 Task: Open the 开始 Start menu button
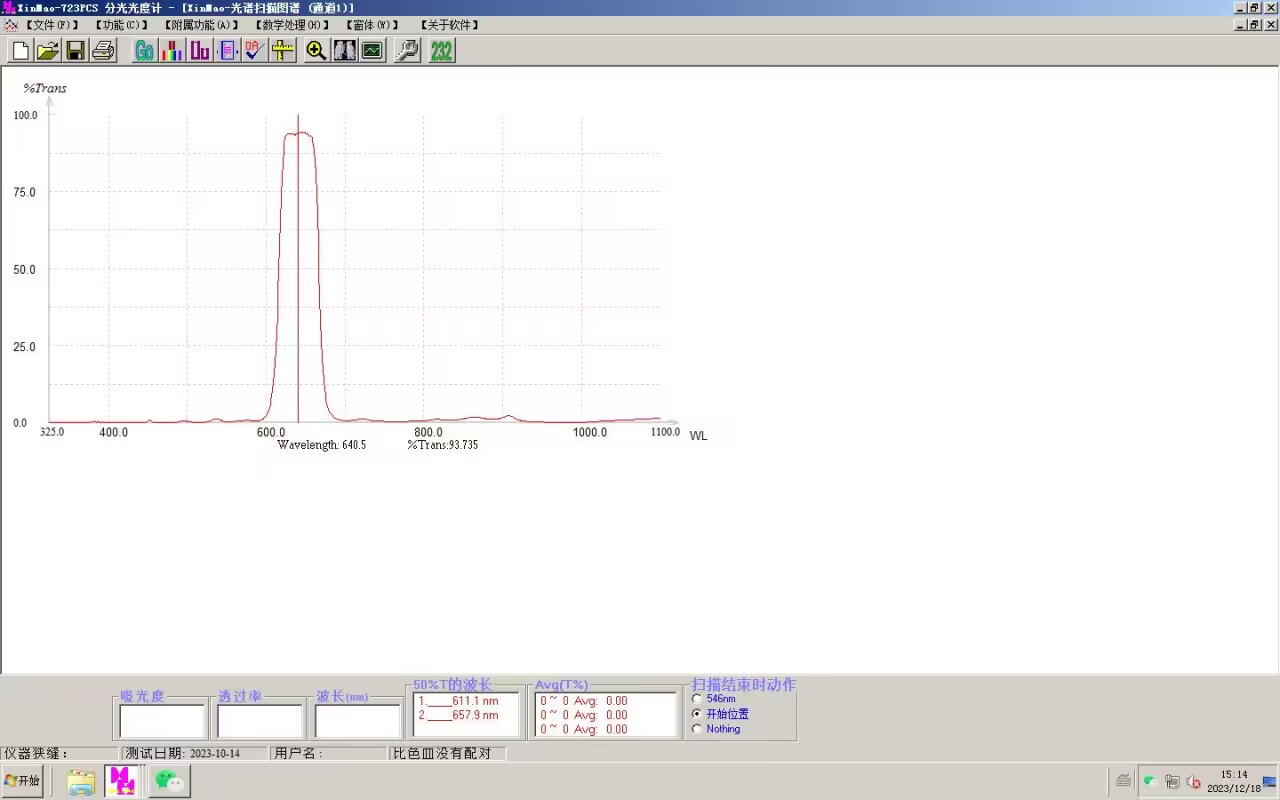tap(22, 781)
